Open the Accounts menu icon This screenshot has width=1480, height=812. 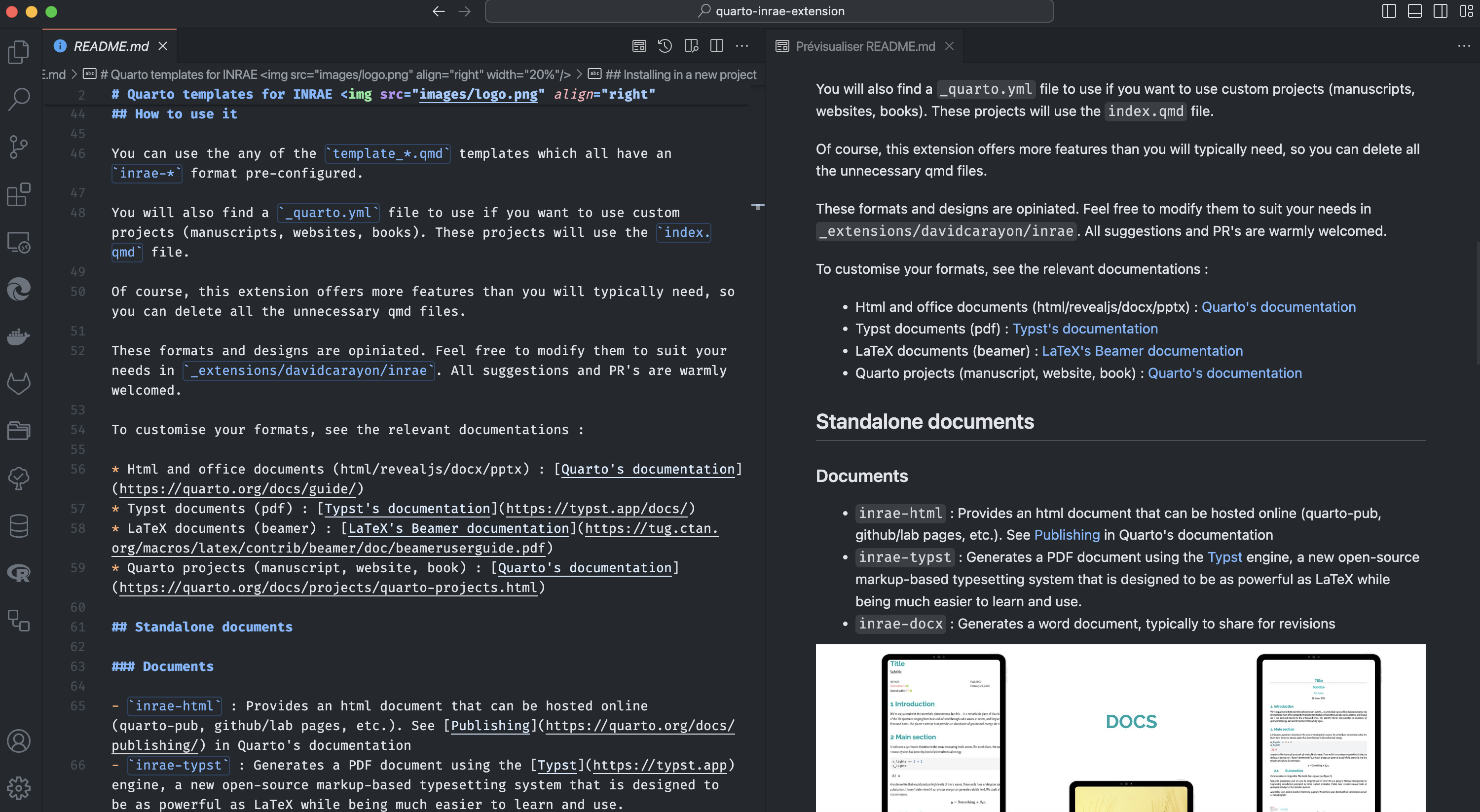point(18,741)
